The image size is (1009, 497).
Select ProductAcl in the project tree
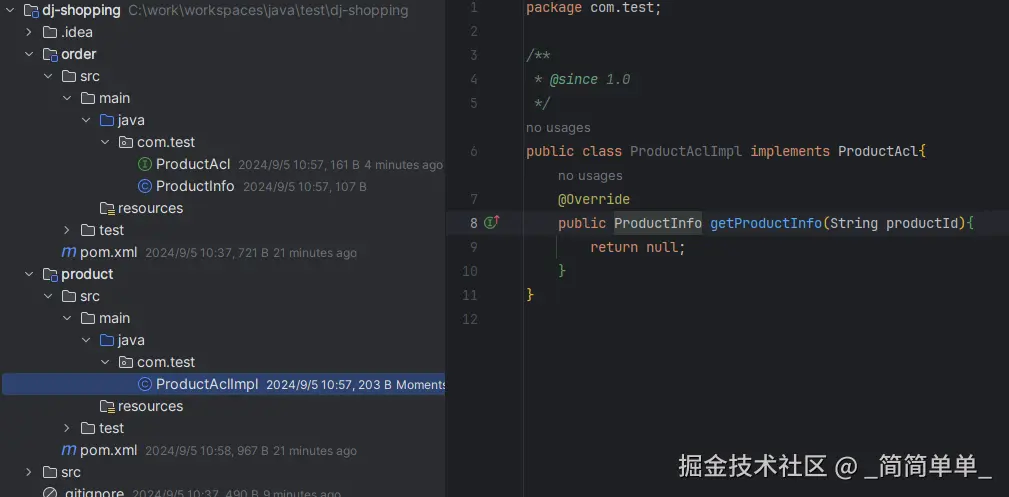(193, 164)
